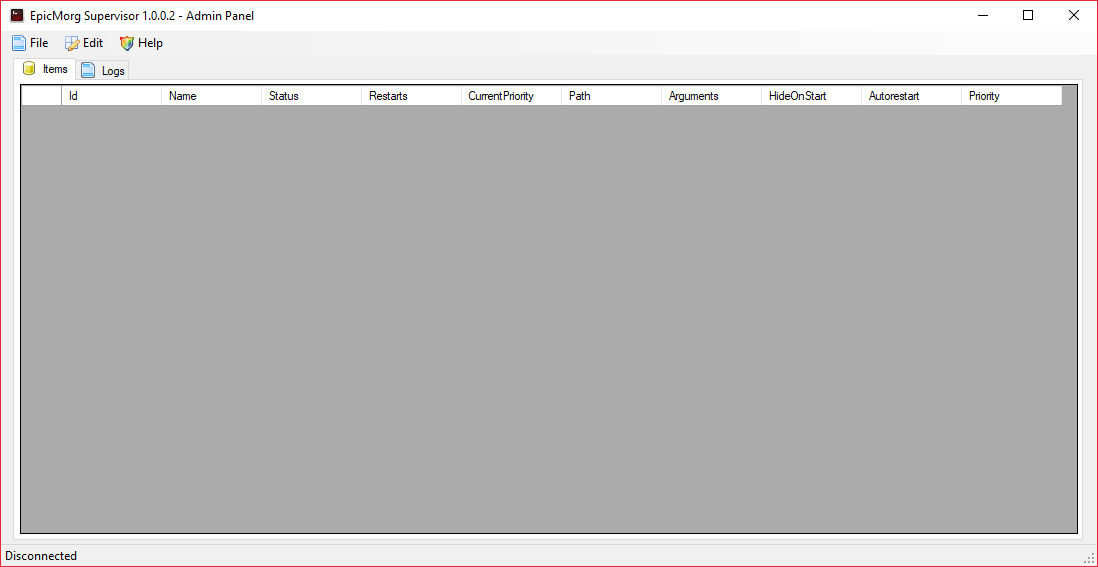Viewport: 1098px width, 567px height.
Task: Sort by the Status column header
Action: (x=312, y=97)
